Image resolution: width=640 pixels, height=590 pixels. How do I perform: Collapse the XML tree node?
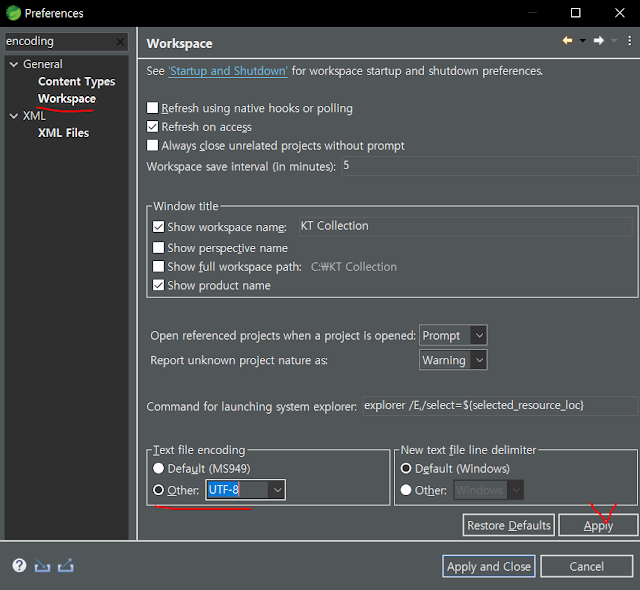pyautogui.click(x=14, y=116)
